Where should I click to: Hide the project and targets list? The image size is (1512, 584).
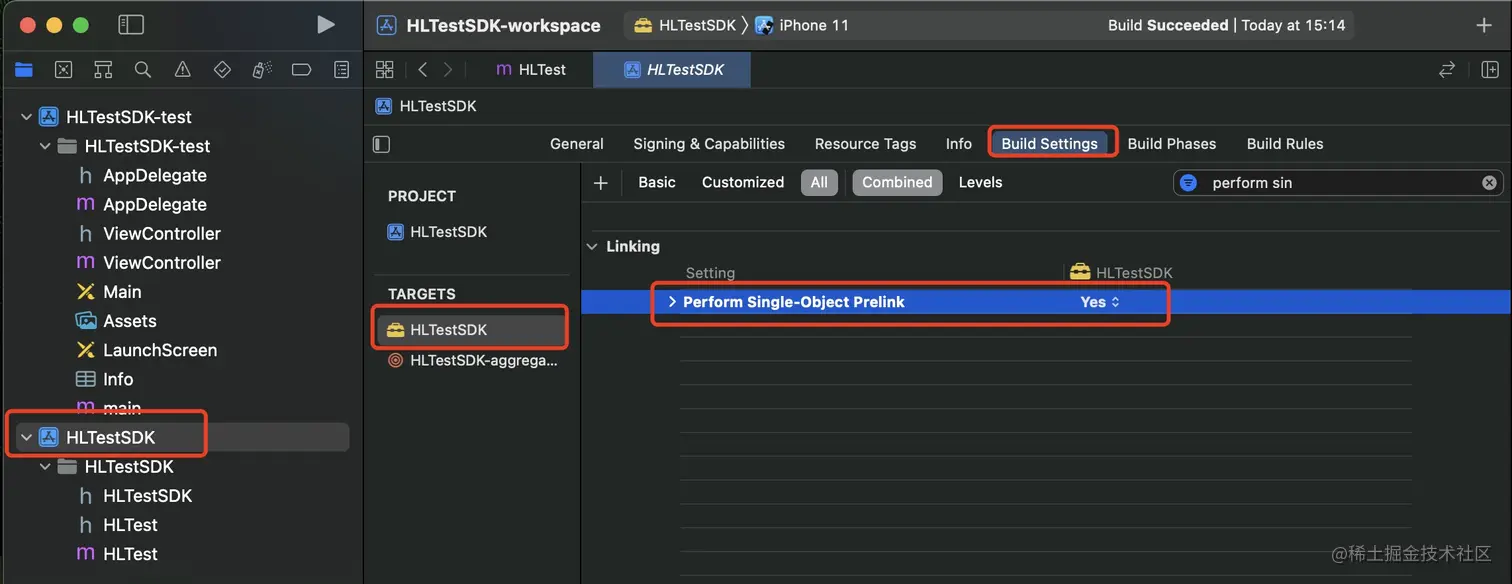[x=381, y=144]
